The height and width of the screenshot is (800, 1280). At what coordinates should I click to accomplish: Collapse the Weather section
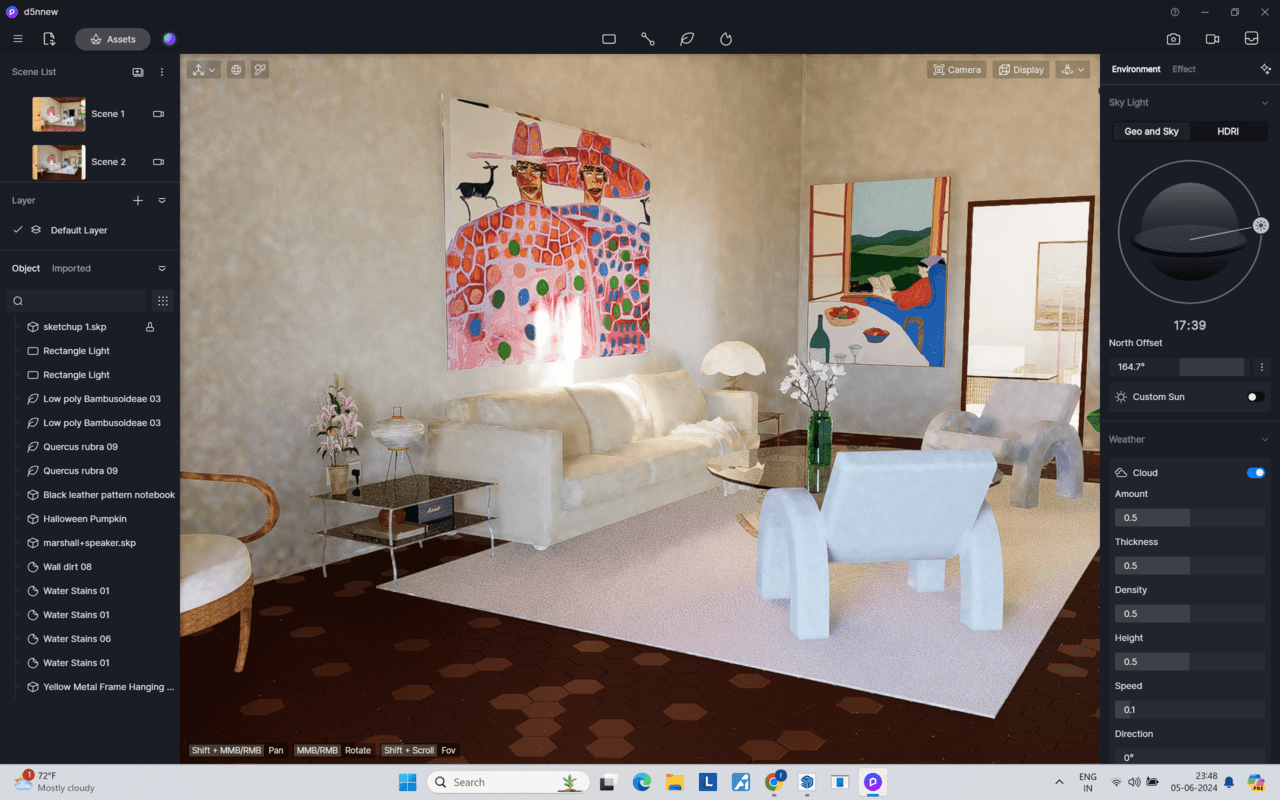pyautogui.click(x=1264, y=439)
